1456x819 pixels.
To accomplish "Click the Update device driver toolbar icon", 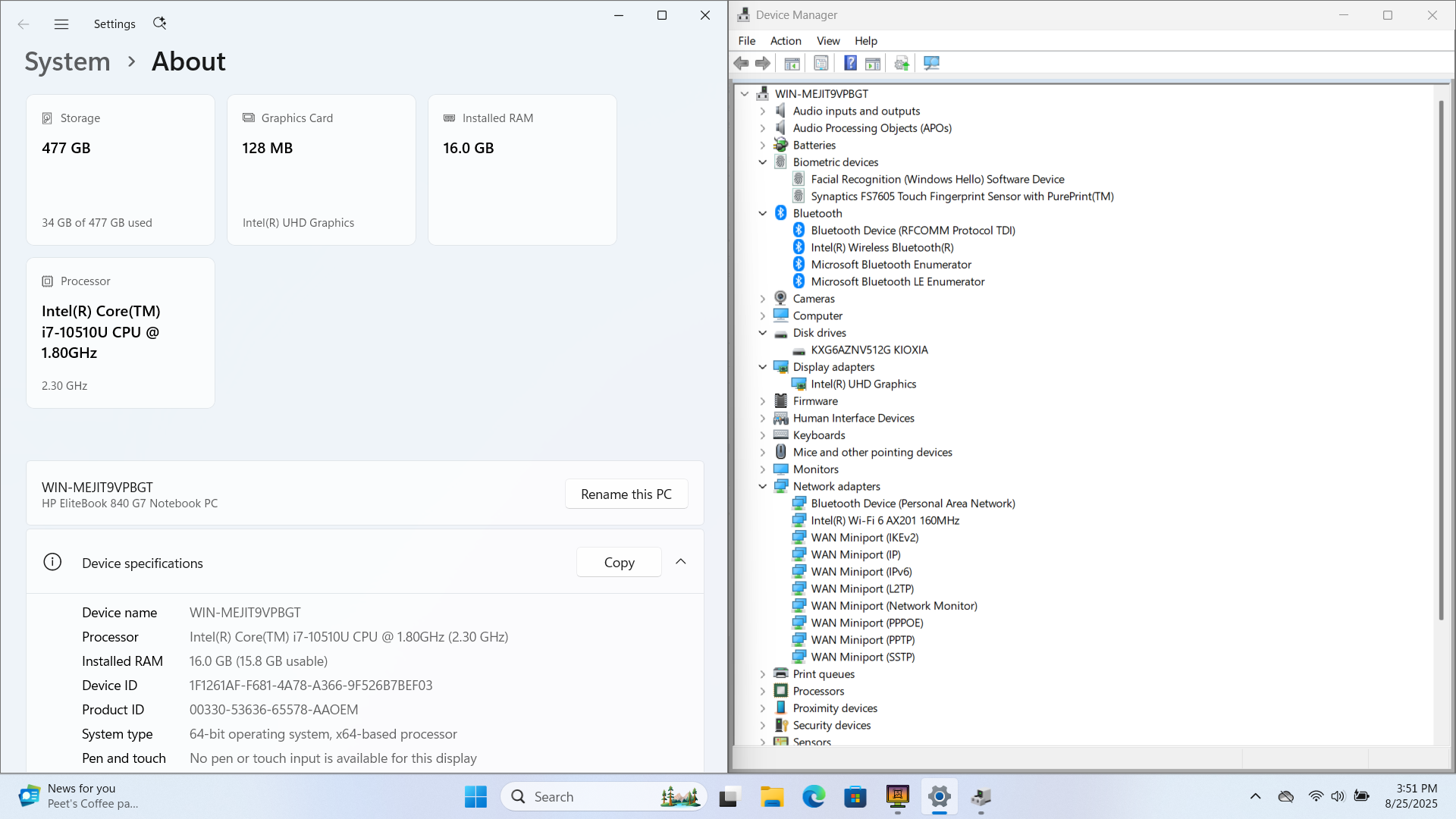I will (902, 64).
